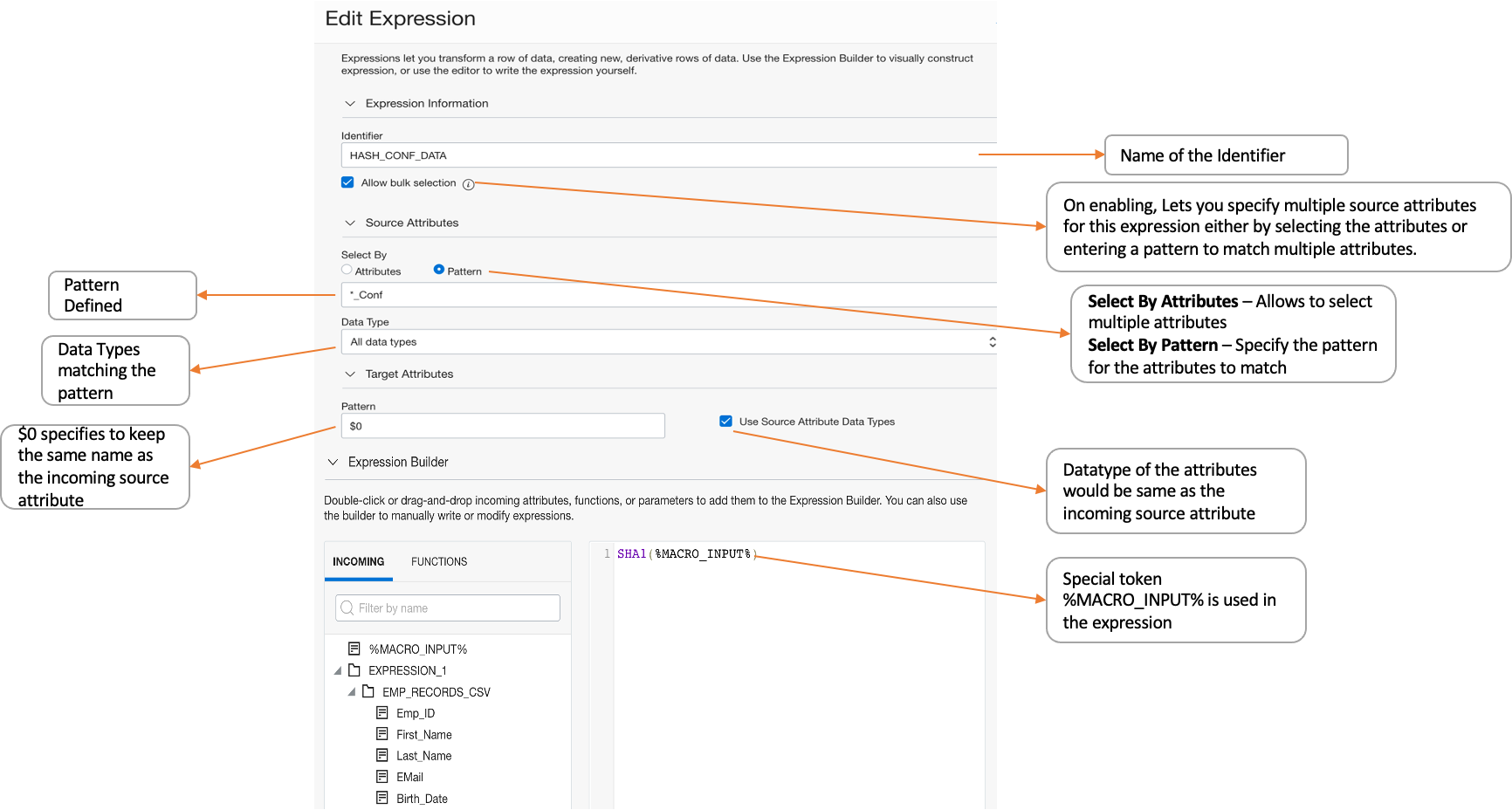Switch to the FUNCTIONS tab
Screen dimensions: 1512x810
[439, 562]
